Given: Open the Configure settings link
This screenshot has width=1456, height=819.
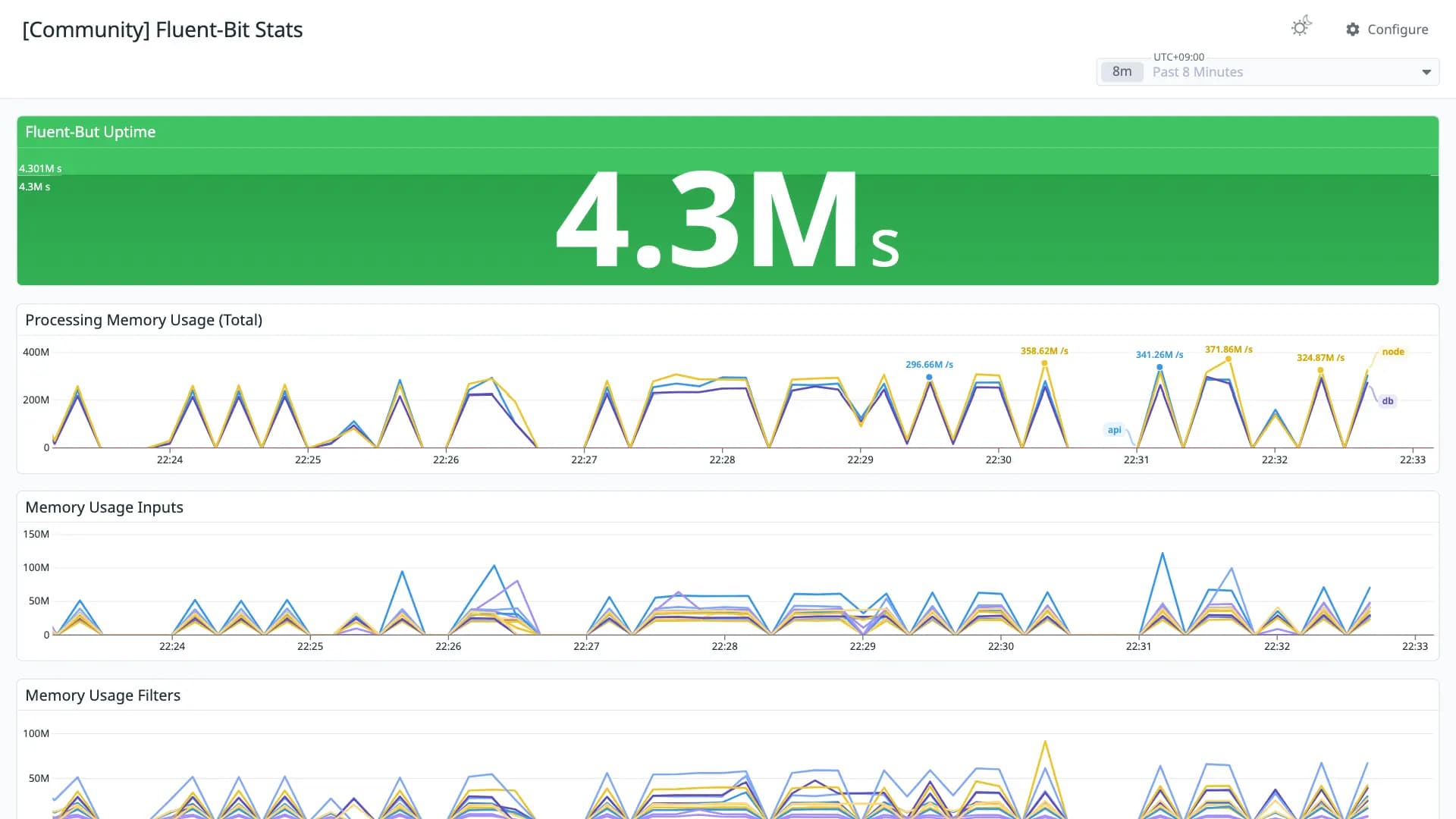Looking at the screenshot, I should pyautogui.click(x=1387, y=29).
